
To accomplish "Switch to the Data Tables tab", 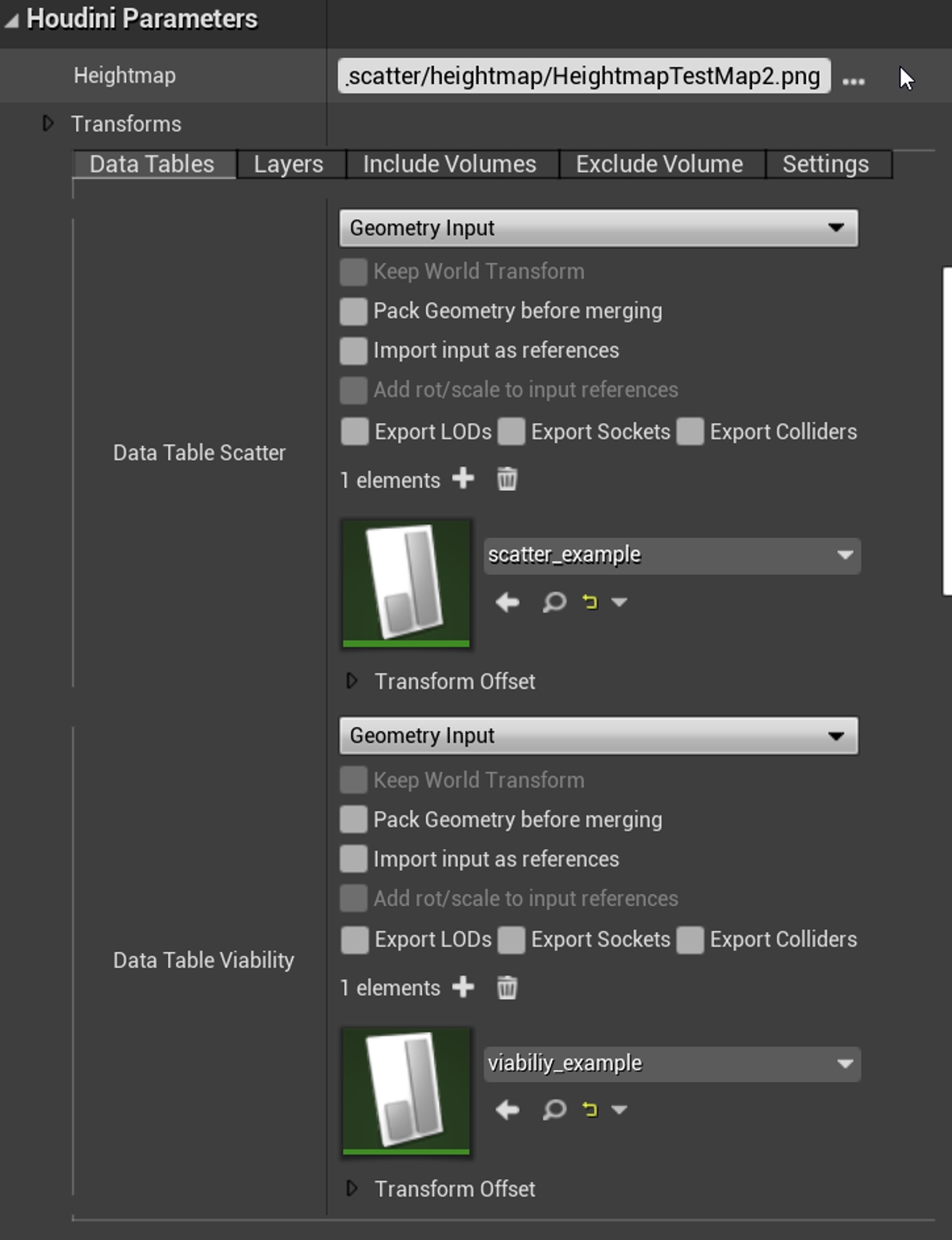I will coord(155,164).
